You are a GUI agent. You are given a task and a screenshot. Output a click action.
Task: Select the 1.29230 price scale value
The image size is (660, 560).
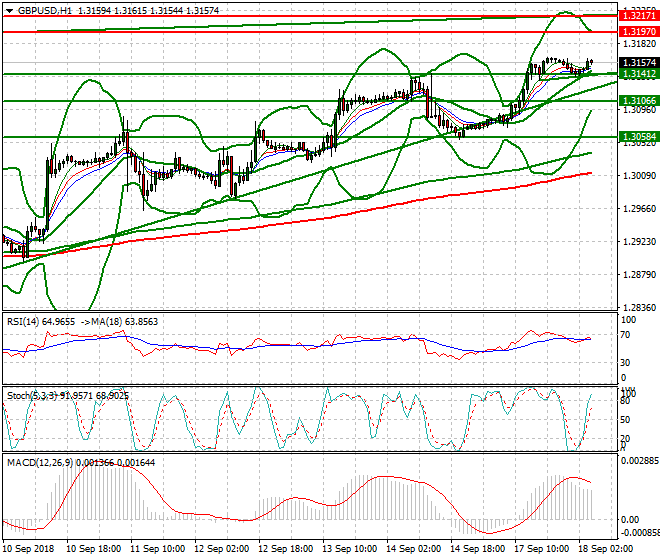[x=639, y=242]
